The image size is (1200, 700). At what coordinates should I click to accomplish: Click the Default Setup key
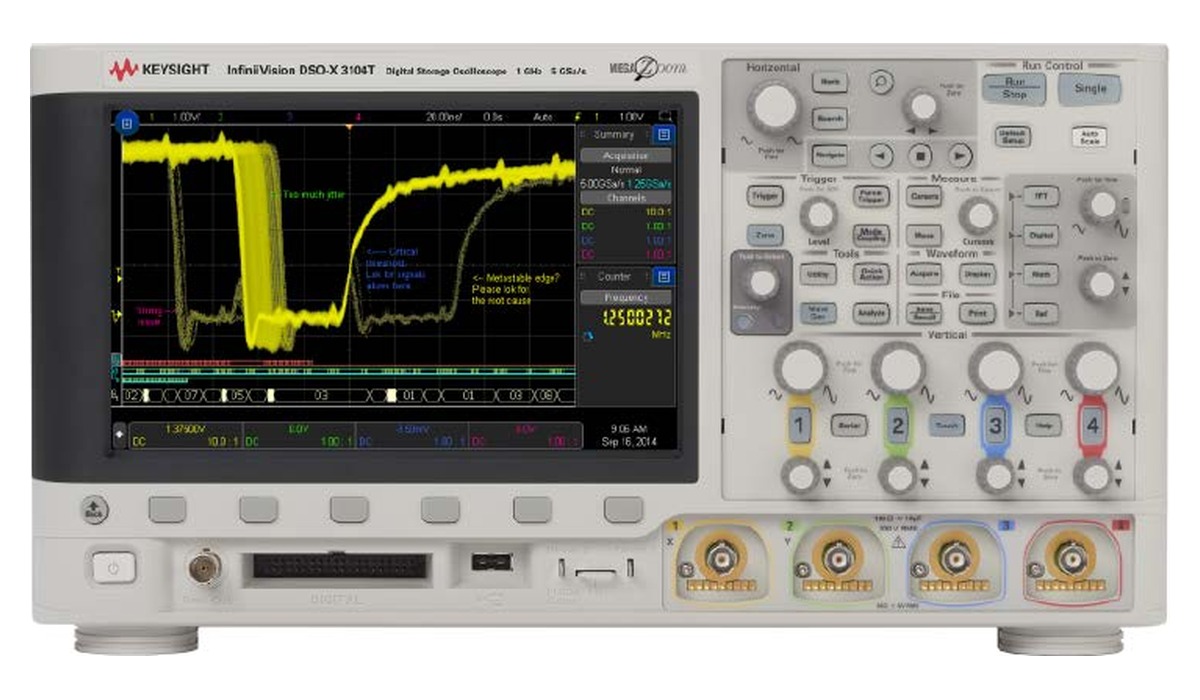tap(1012, 137)
